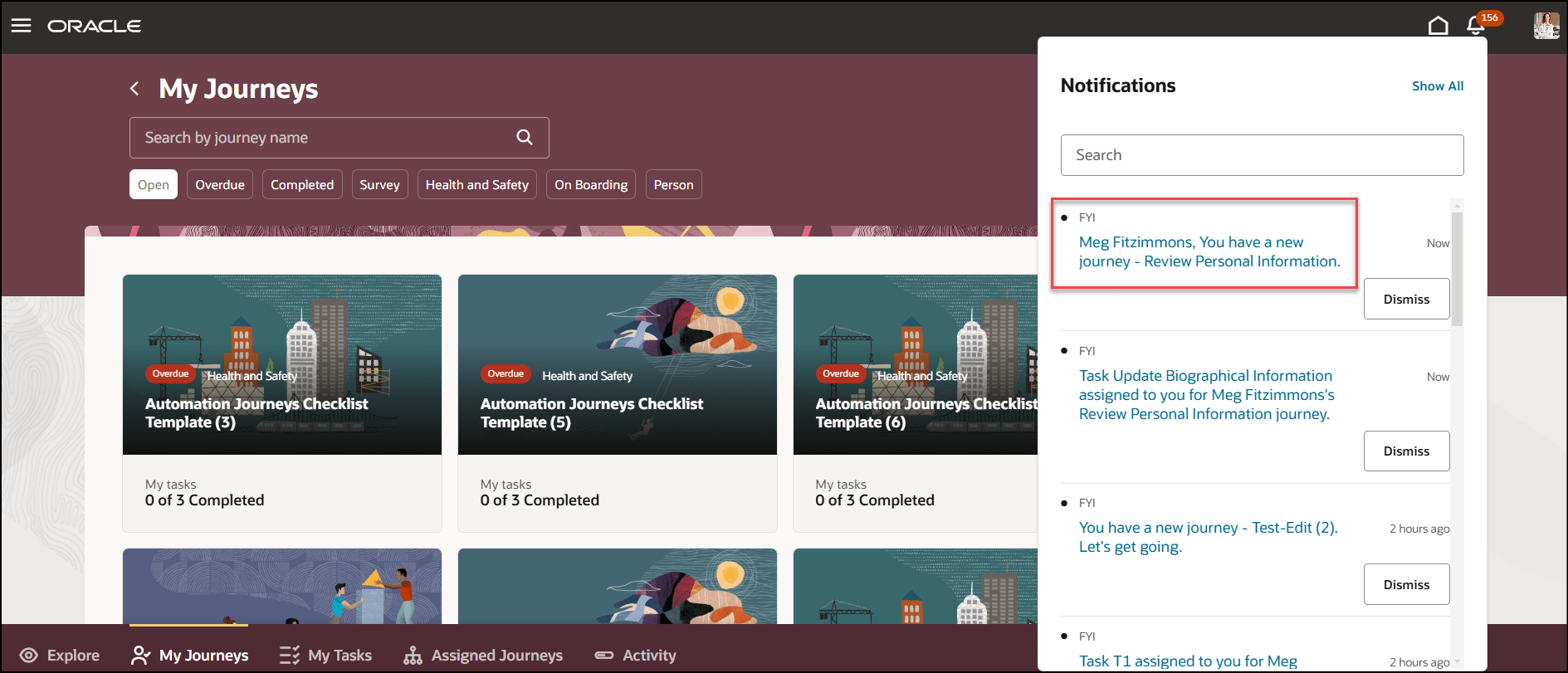Select the Overdue filter chip

(220, 184)
